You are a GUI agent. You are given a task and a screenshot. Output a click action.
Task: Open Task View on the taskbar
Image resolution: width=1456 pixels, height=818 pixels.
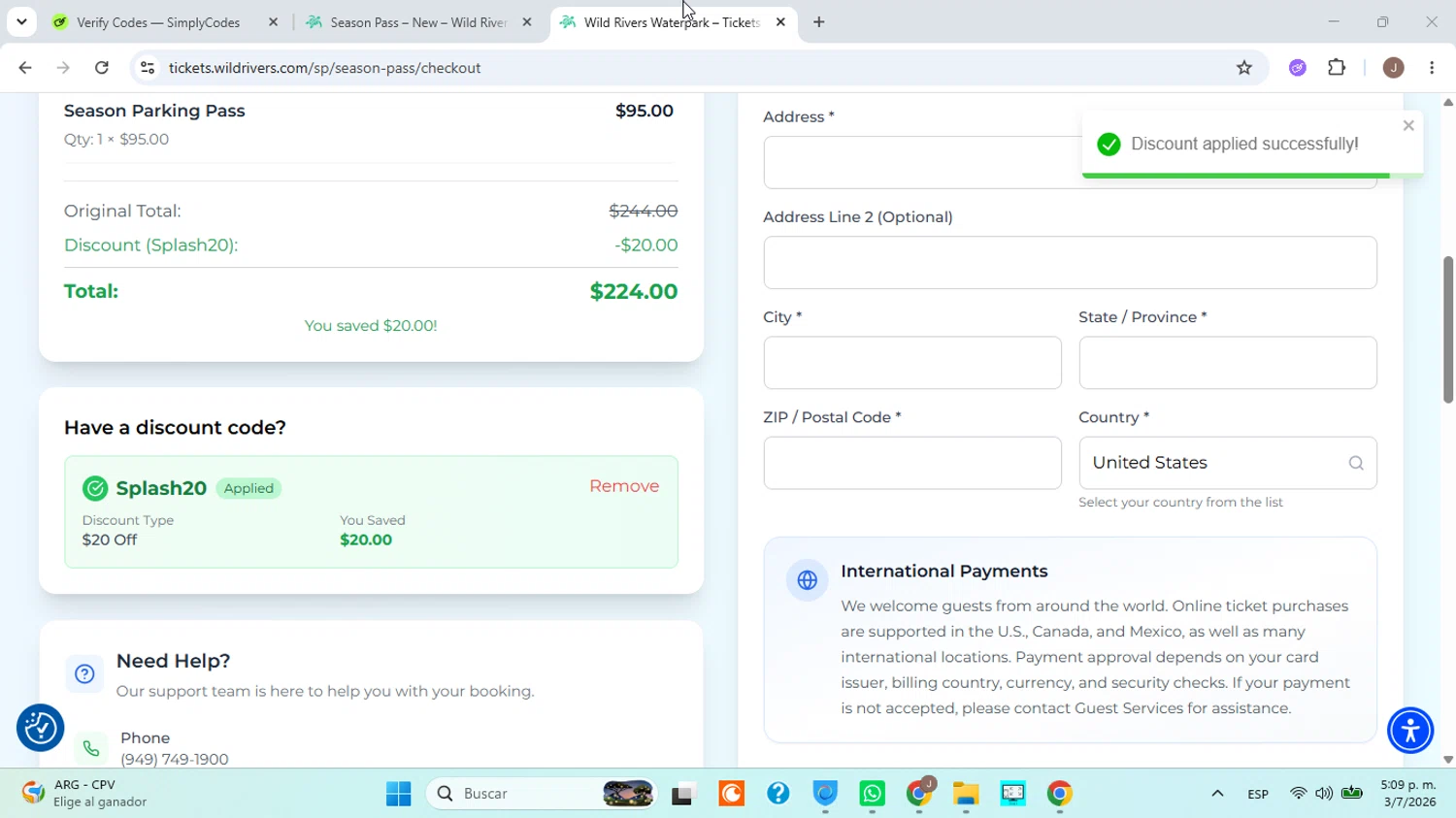click(683, 794)
